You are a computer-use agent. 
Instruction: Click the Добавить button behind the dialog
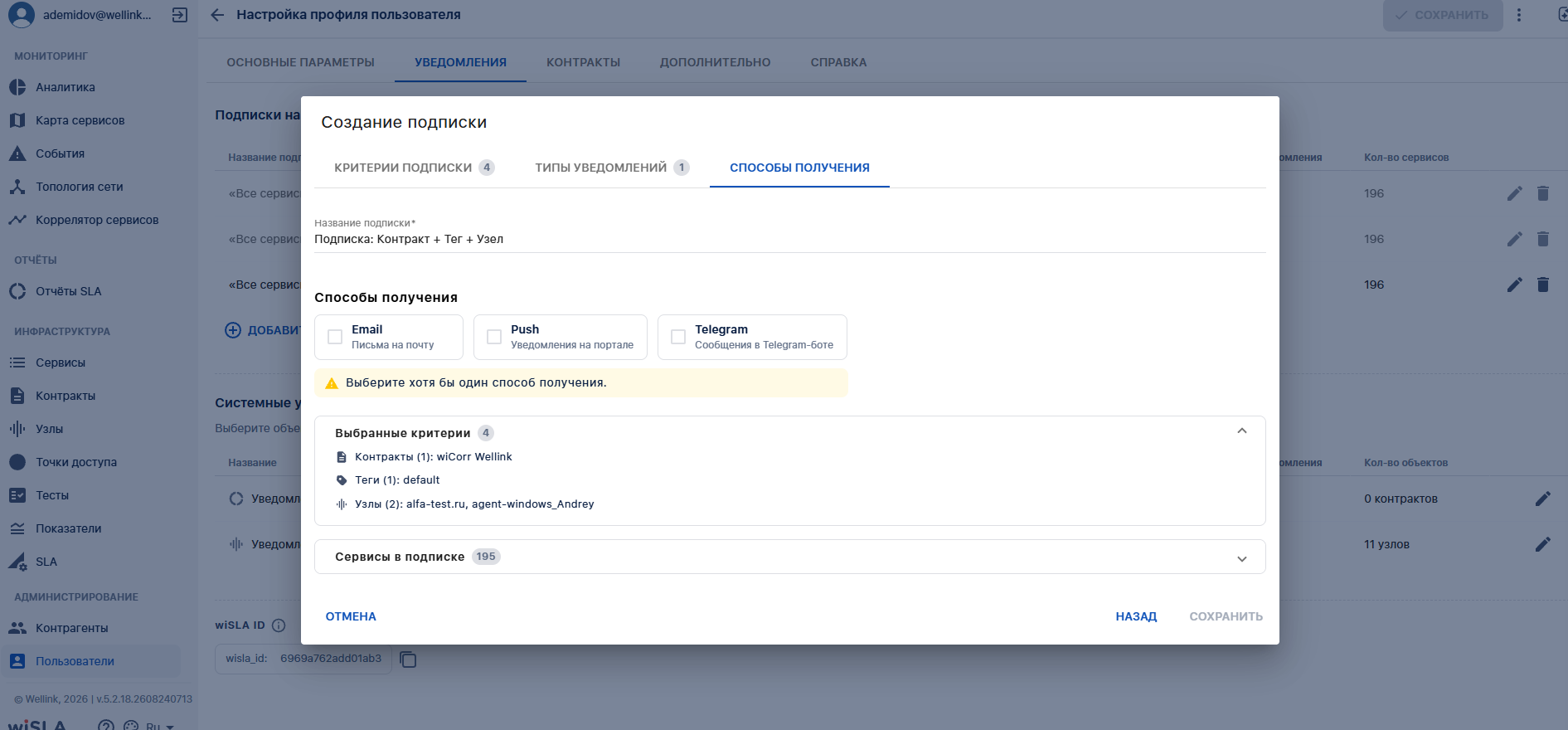262,330
